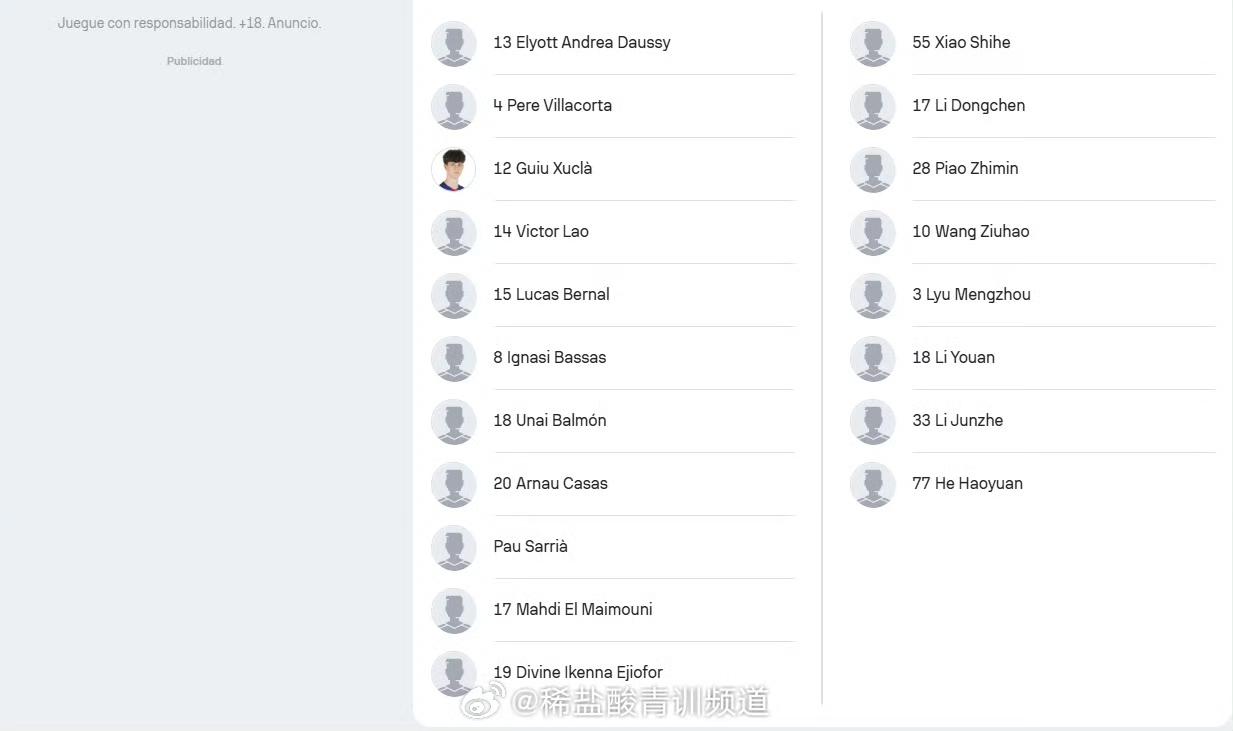Click Guiu Xuclà's player photo
This screenshot has height=731, width=1233.
tap(453, 169)
